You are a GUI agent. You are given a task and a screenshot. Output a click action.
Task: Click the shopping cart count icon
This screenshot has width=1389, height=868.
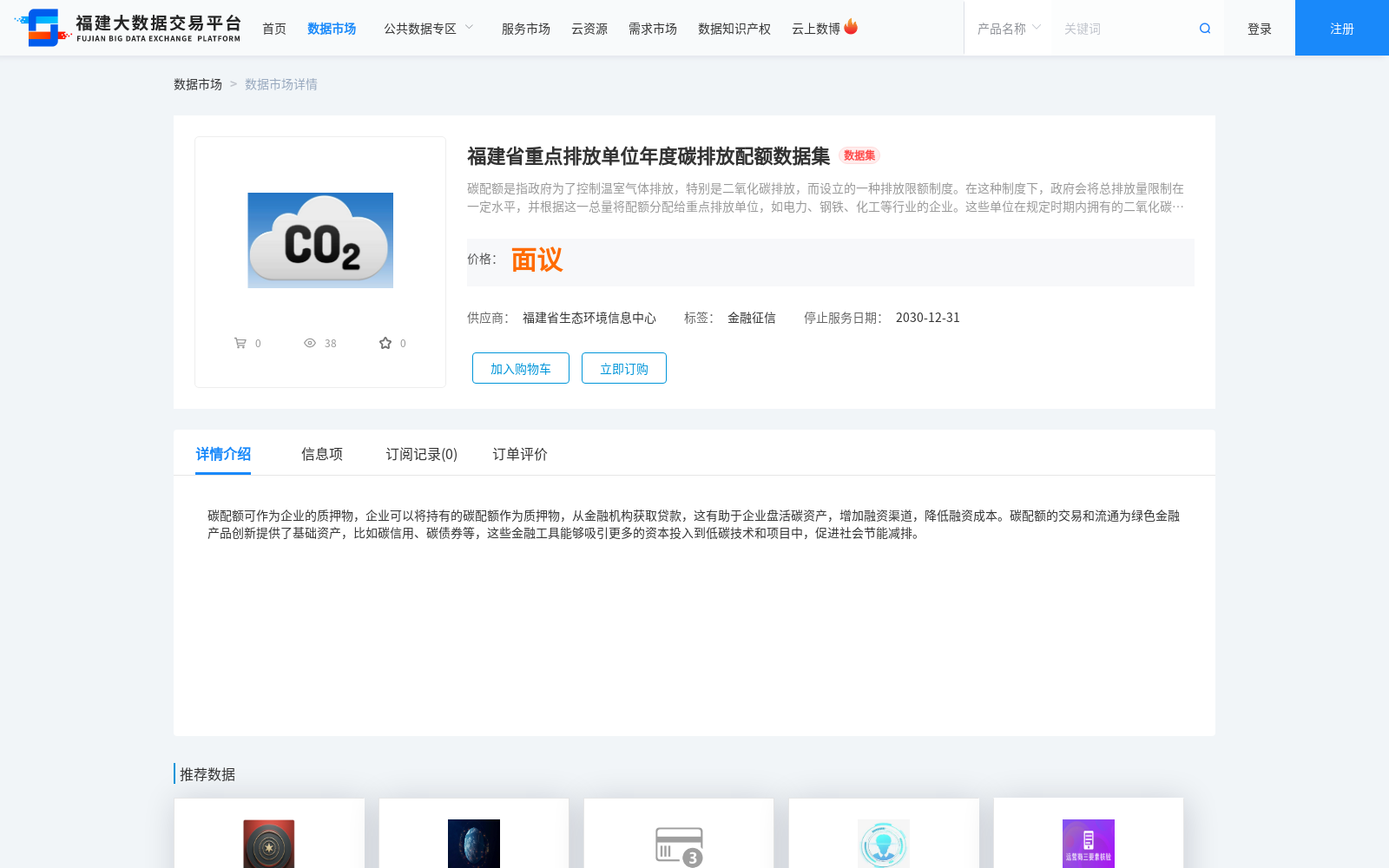click(240, 343)
